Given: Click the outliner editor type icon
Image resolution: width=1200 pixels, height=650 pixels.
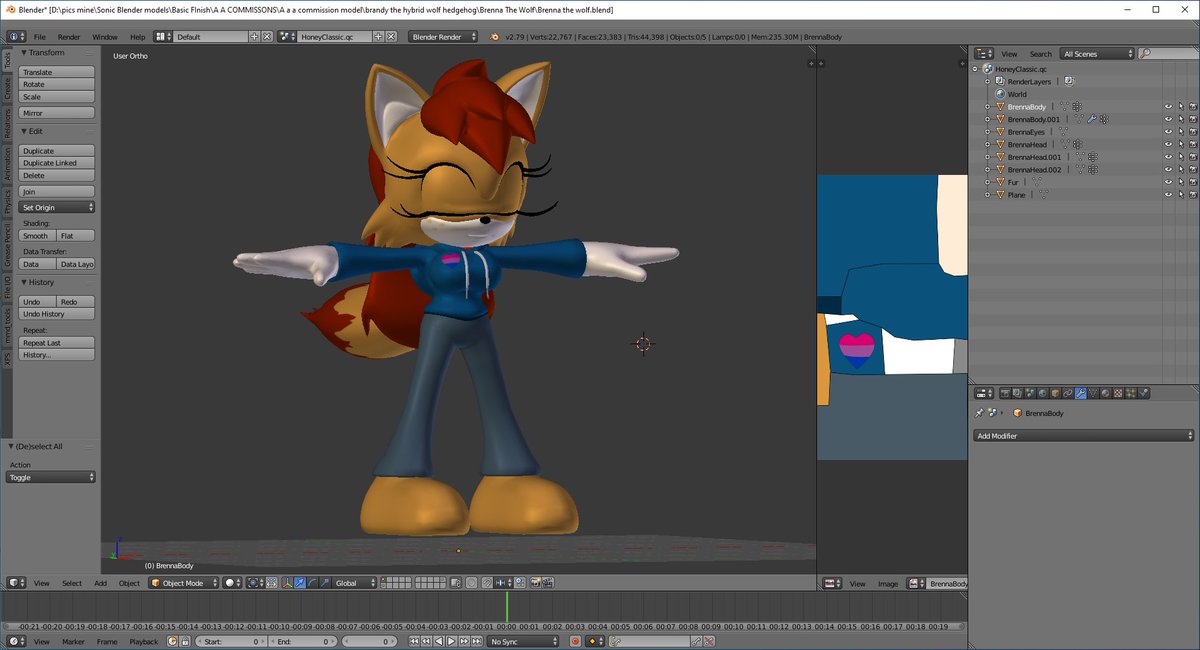Looking at the screenshot, I should pyautogui.click(x=984, y=54).
